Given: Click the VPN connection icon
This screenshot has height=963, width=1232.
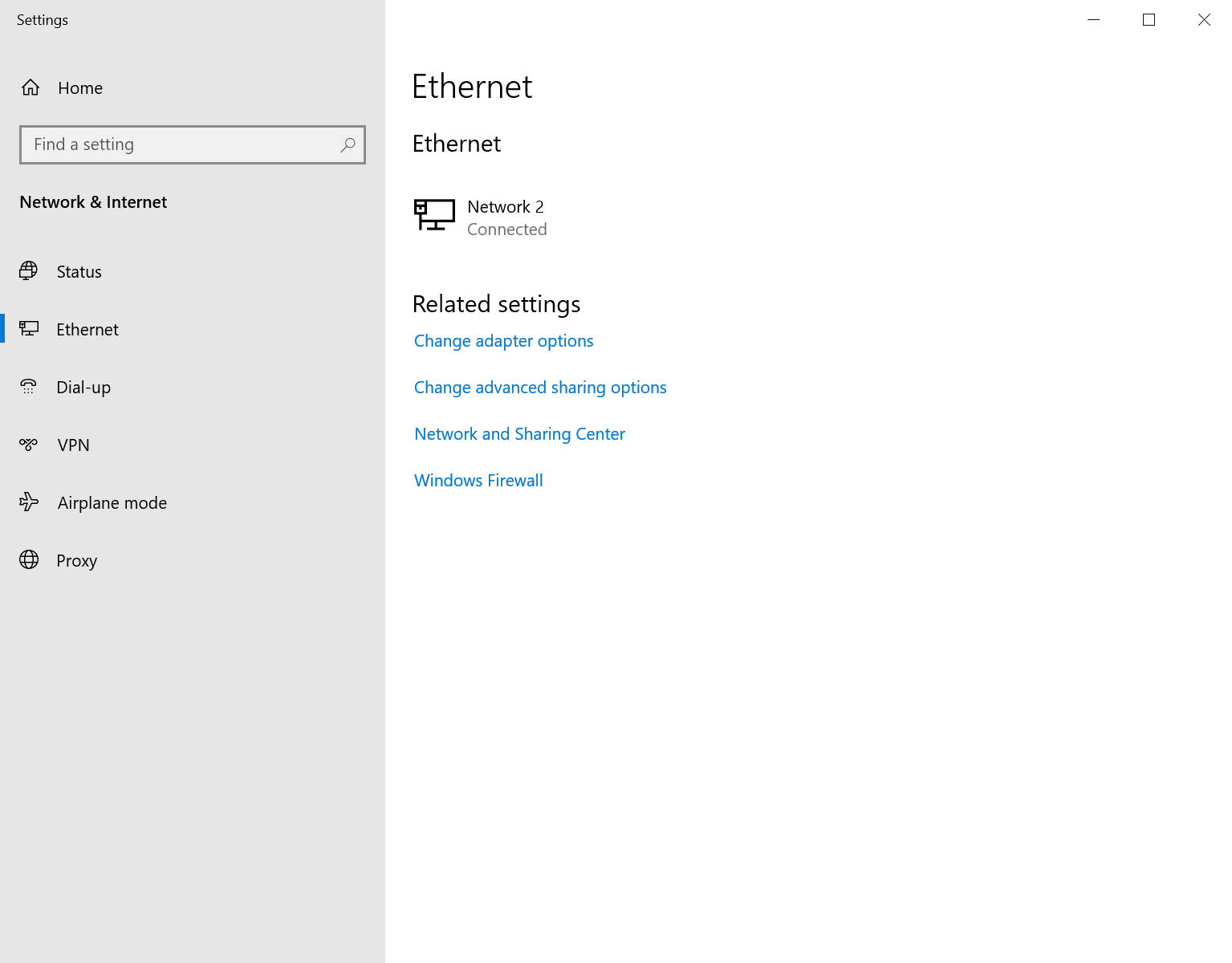Looking at the screenshot, I should point(29,445).
